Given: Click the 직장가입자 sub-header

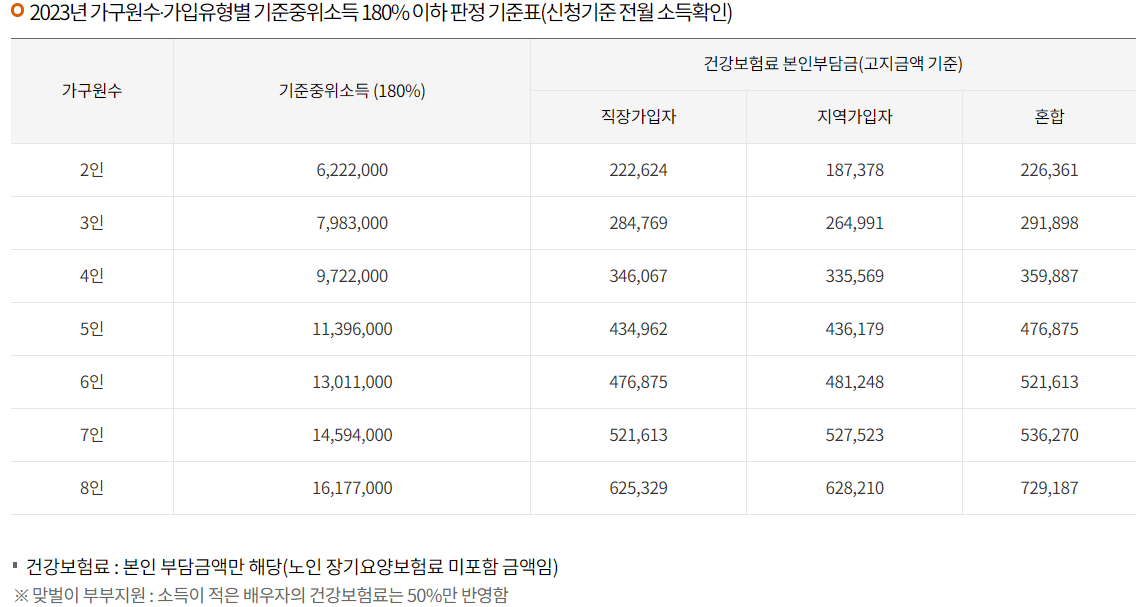Looking at the screenshot, I should 639,117.
